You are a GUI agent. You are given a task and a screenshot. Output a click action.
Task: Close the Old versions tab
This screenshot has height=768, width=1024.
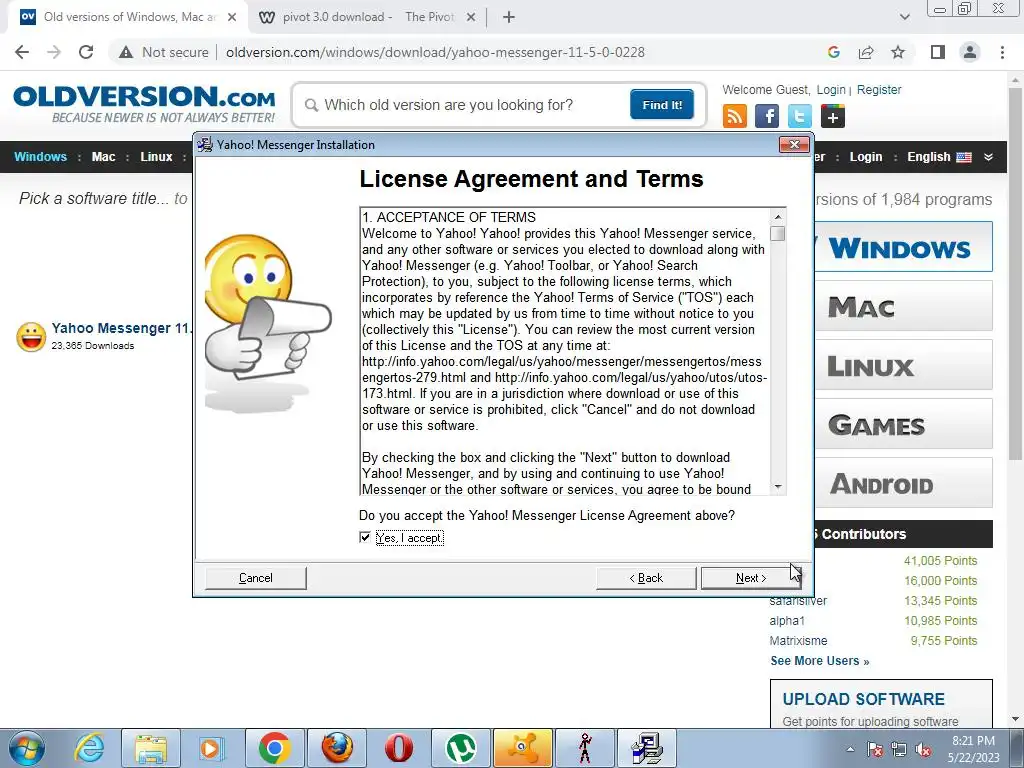[232, 18]
